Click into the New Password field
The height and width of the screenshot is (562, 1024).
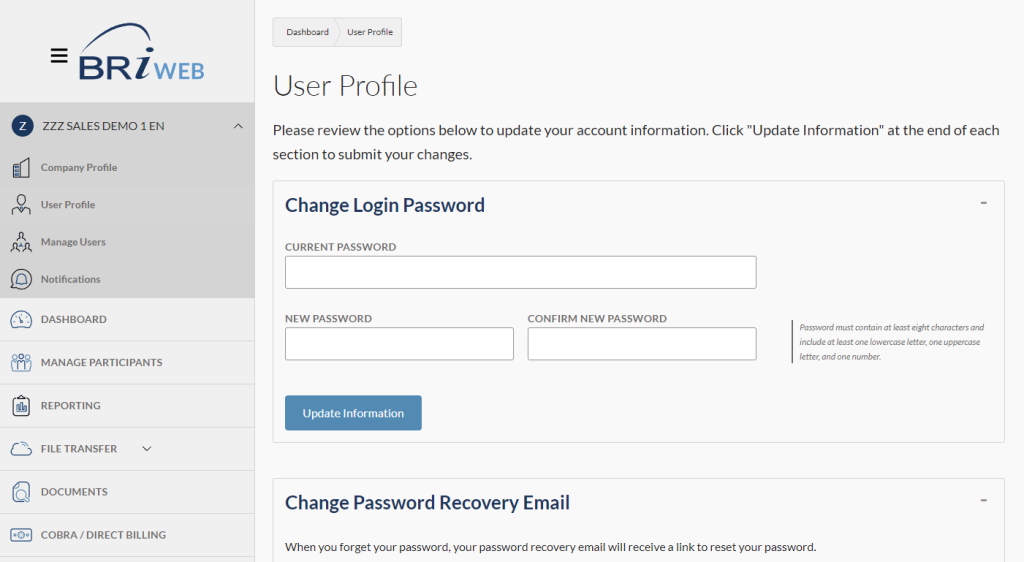click(399, 344)
